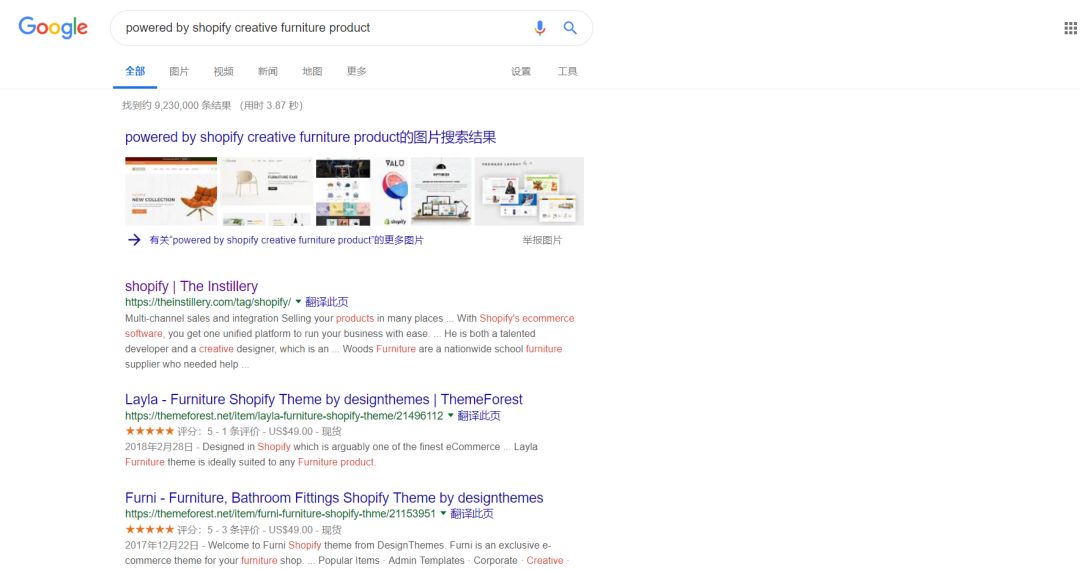Switch to the 图片 (Images) tab
The height and width of the screenshot is (570, 1080).
tap(179, 72)
